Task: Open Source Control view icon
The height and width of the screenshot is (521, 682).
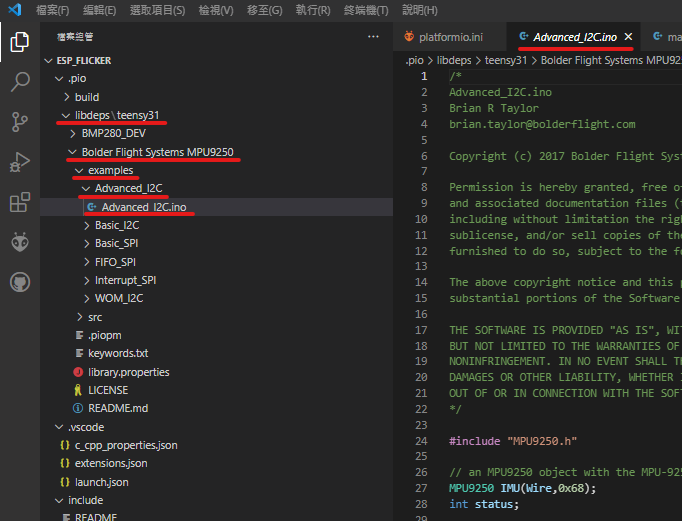Action: (x=20, y=122)
